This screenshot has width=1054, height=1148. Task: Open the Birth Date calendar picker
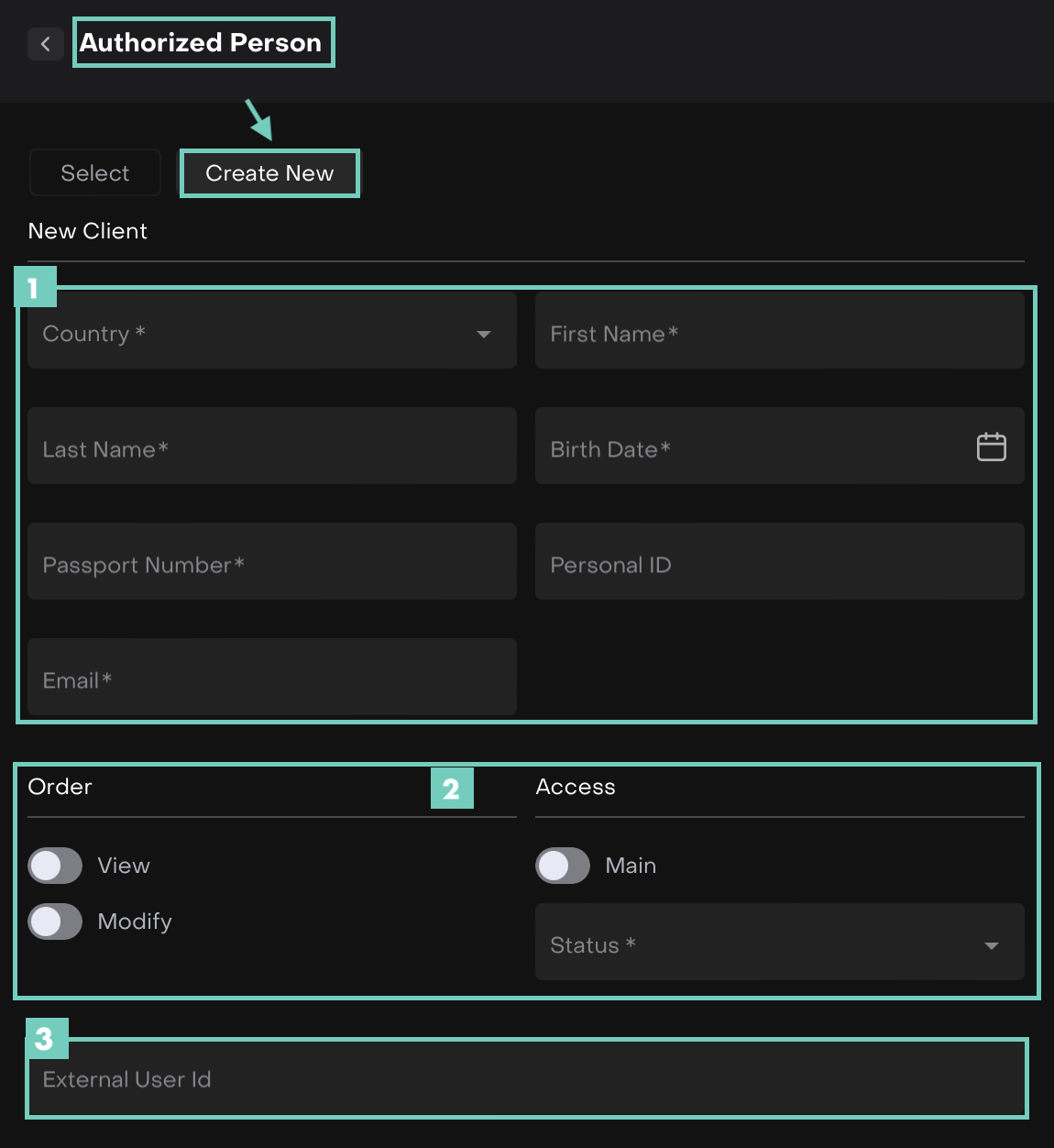point(991,447)
